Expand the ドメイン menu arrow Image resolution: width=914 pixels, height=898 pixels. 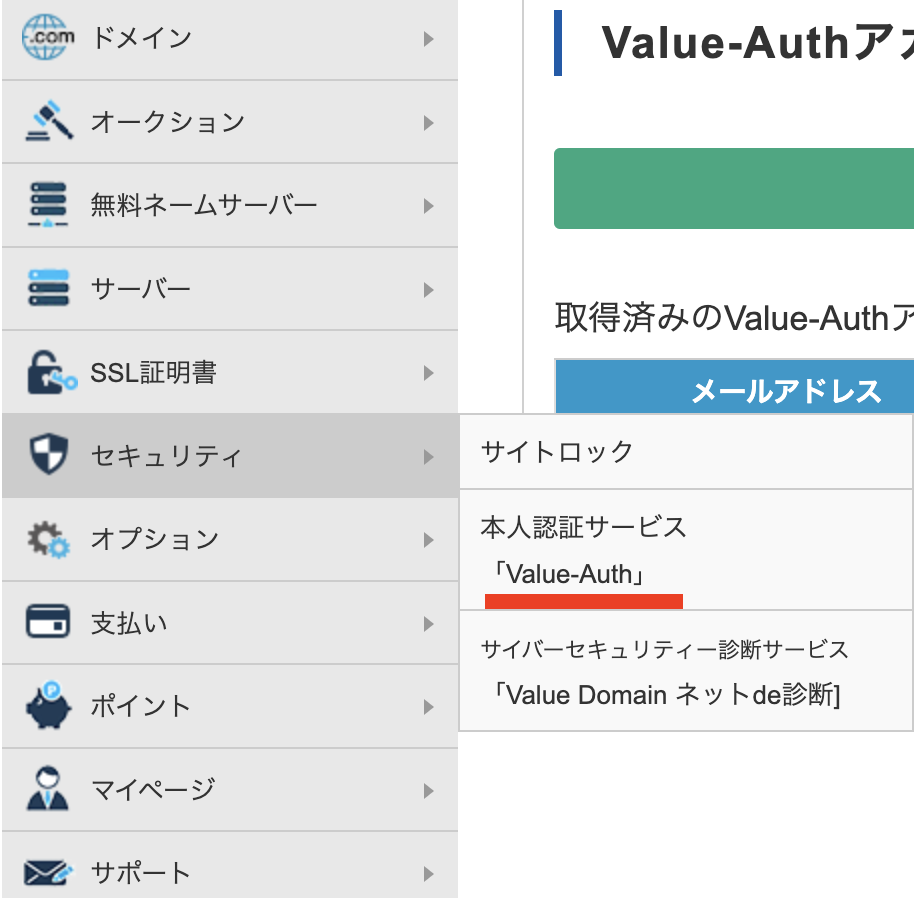(x=429, y=39)
